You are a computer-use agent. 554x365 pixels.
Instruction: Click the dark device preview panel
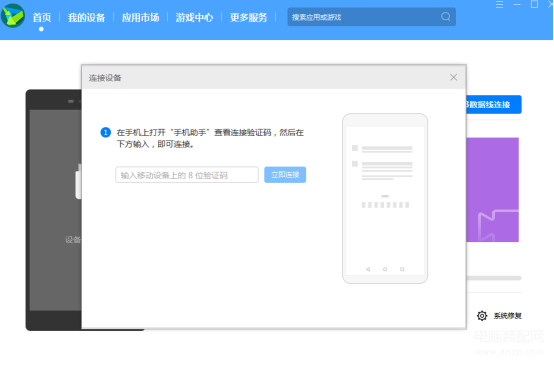pyautogui.click(x=54, y=210)
